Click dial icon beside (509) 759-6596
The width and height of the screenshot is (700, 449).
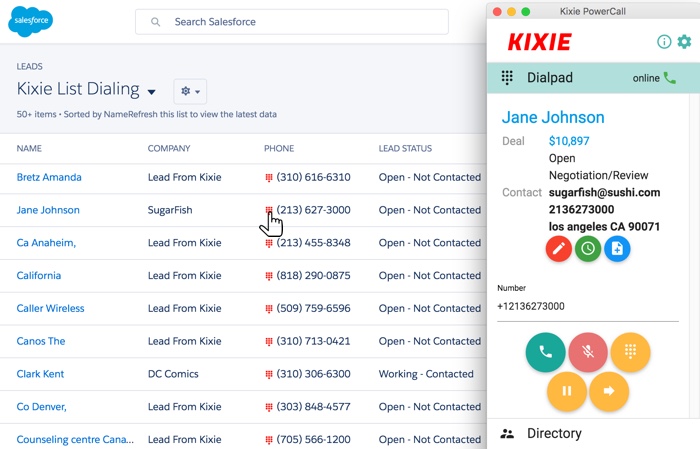(269, 309)
